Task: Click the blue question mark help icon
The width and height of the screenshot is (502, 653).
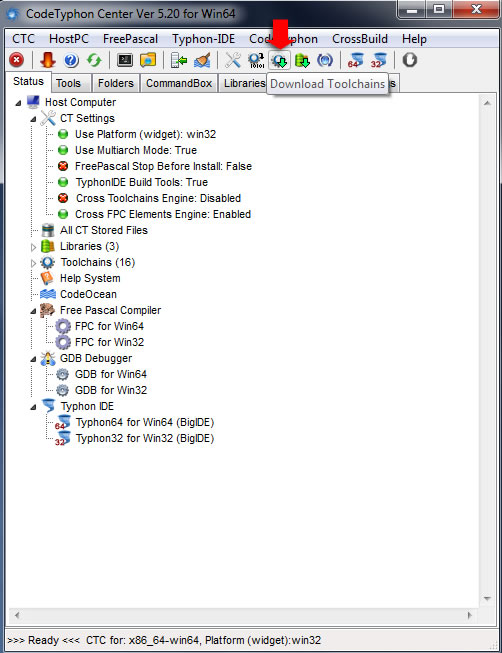Action: [71, 60]
